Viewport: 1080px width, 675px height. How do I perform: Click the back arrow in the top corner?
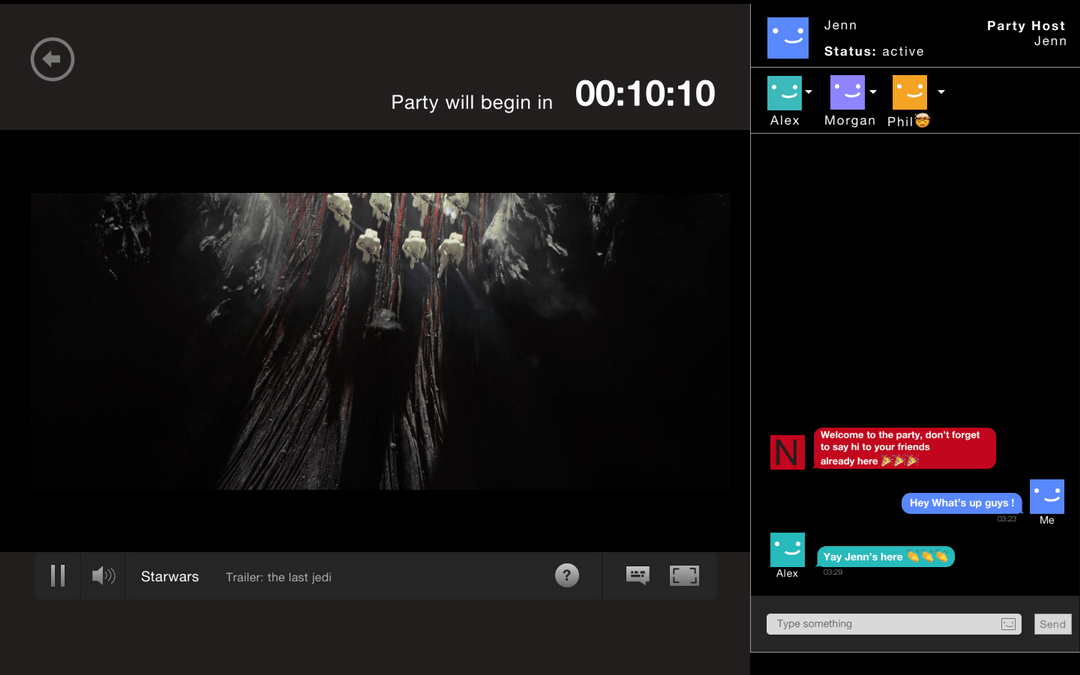pyautogui.click(x=52, y=59)
